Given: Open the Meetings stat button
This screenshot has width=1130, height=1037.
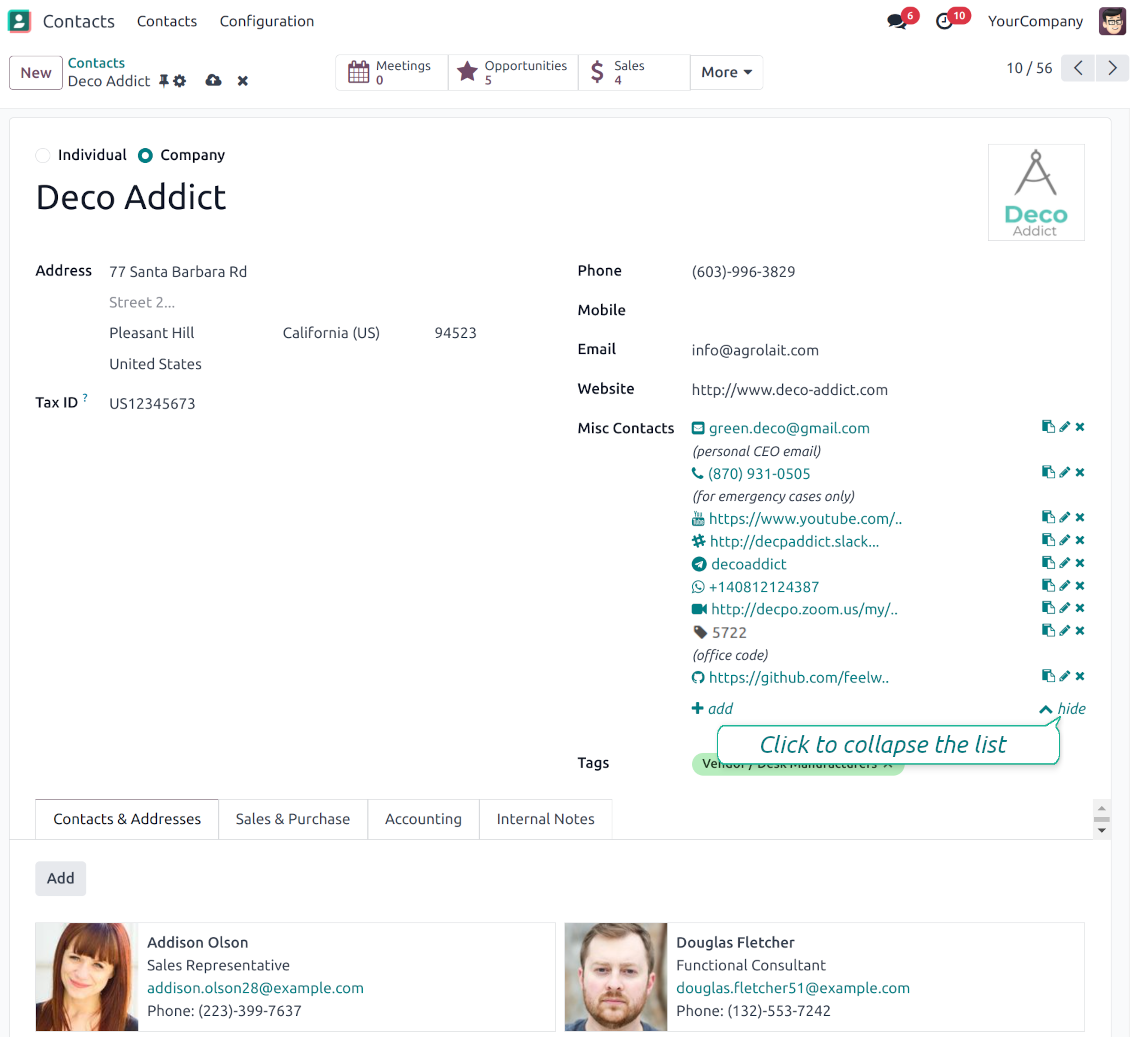Looking at the screenshot, I should coord(391,72).
